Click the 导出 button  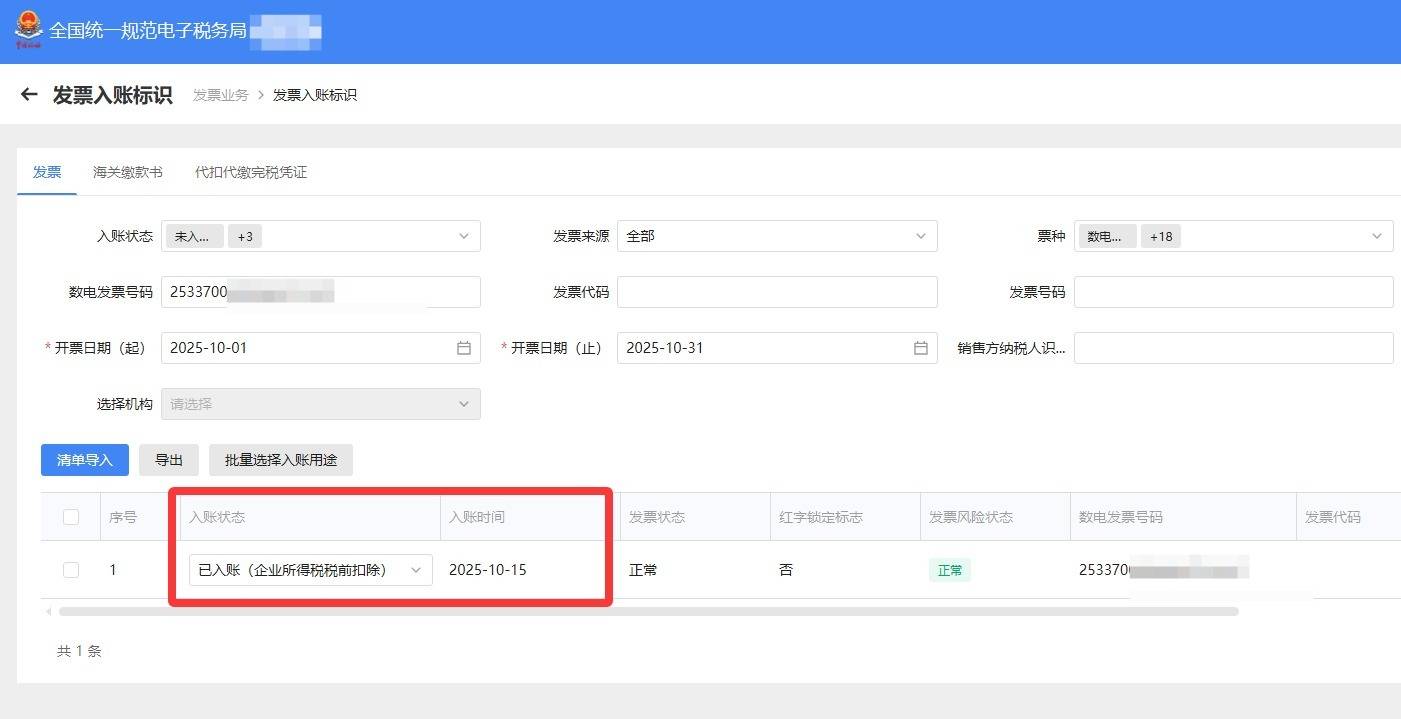[169, 460]
